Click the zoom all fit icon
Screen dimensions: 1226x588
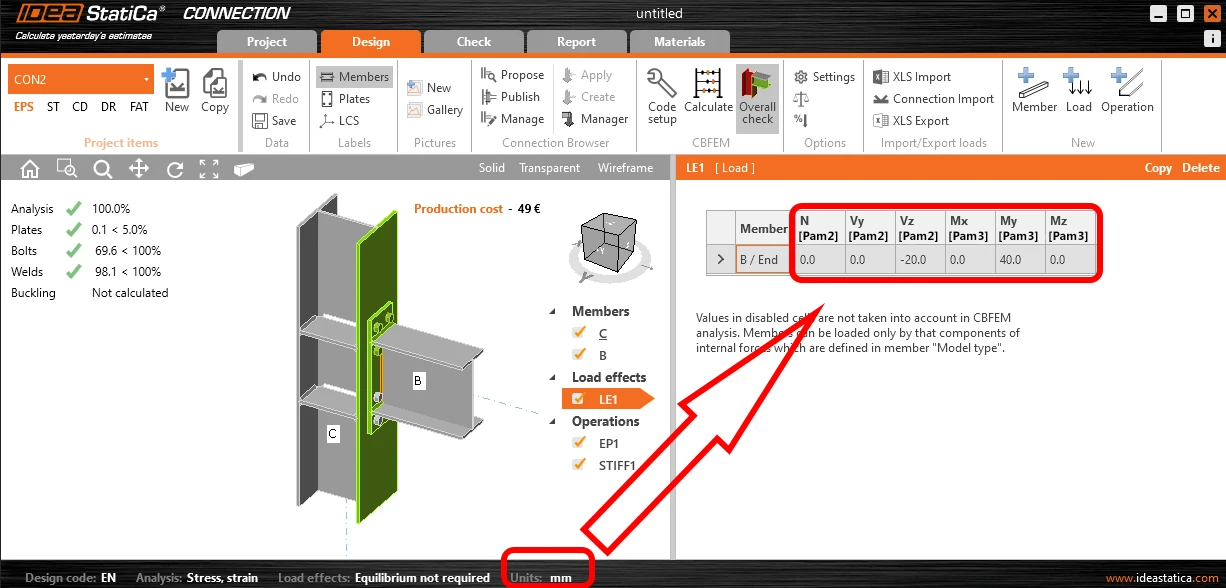pos(209,169)
